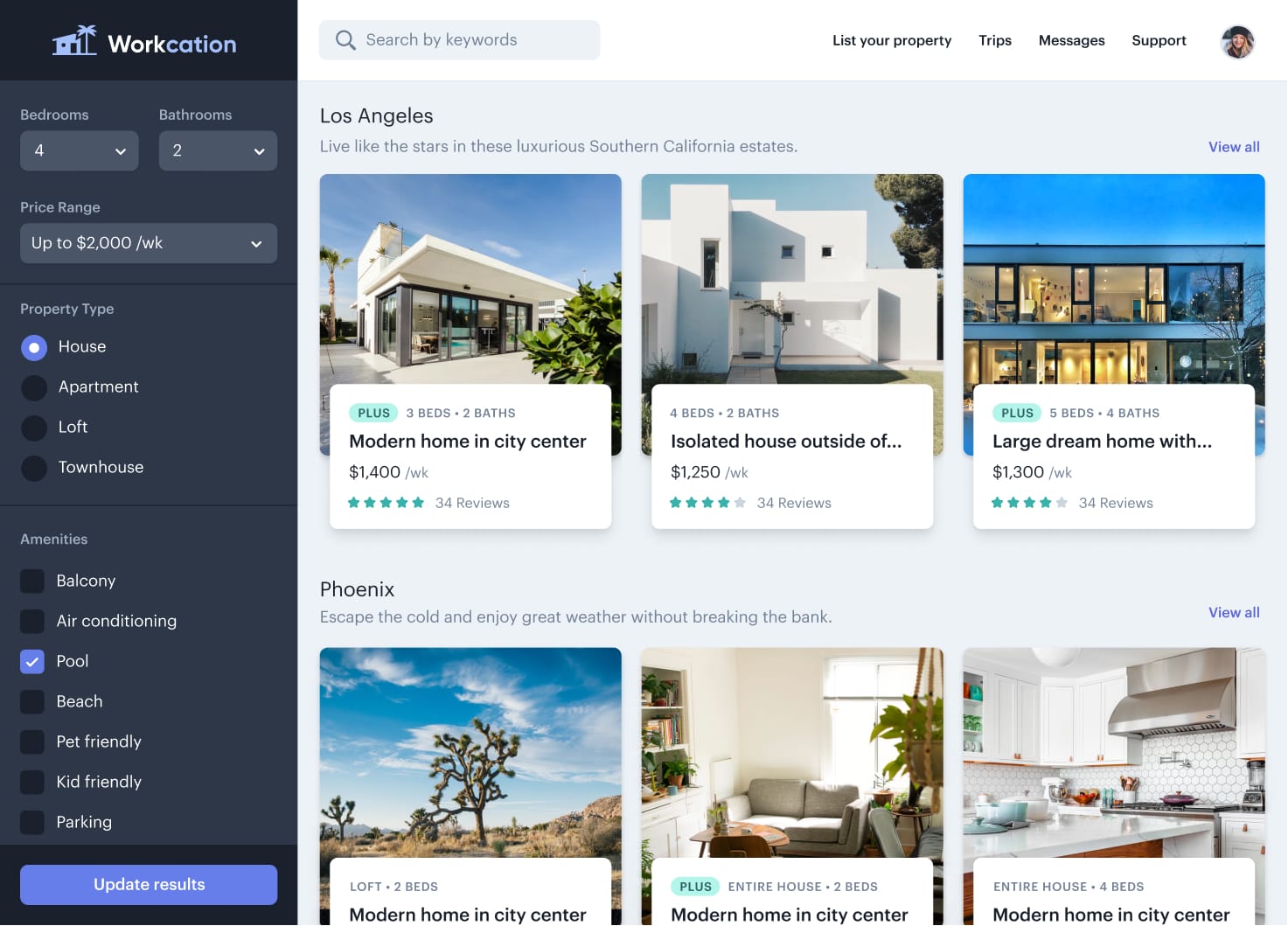Screen dimensions: 1288x926
Task: Enable the Pet friendly filter
Action: click(31, 741)
